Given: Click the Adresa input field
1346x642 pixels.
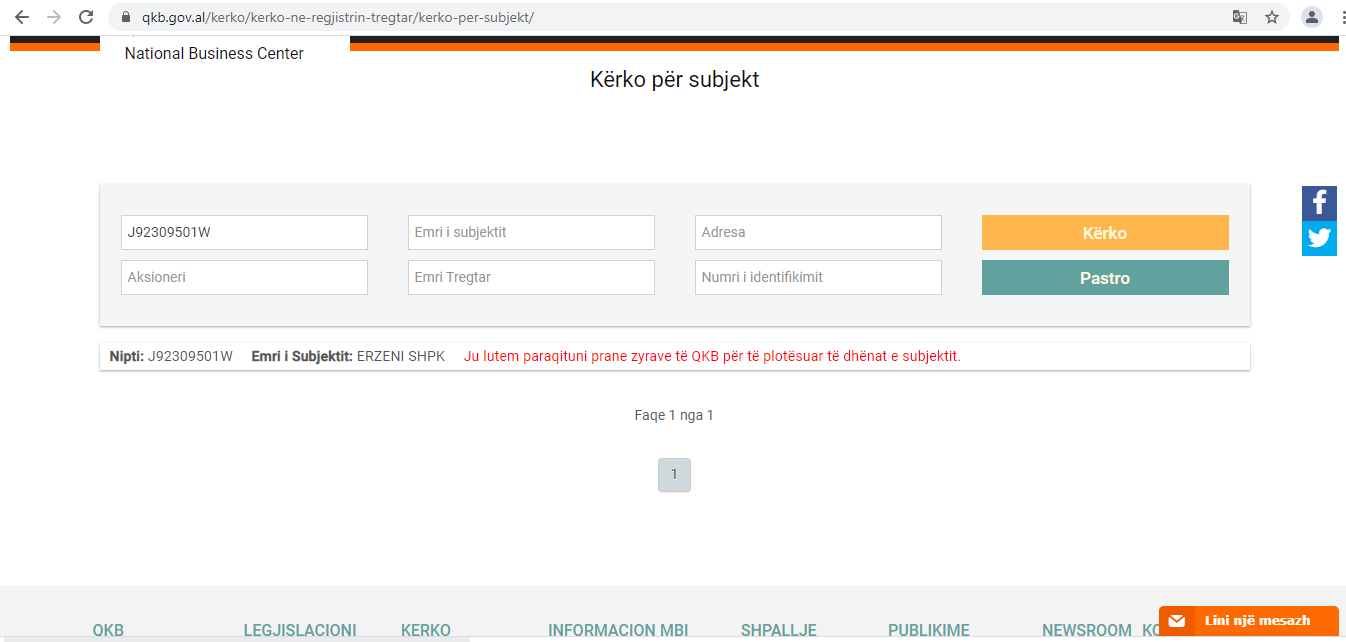Looking at the screenshot, I should tap(818, 232).
